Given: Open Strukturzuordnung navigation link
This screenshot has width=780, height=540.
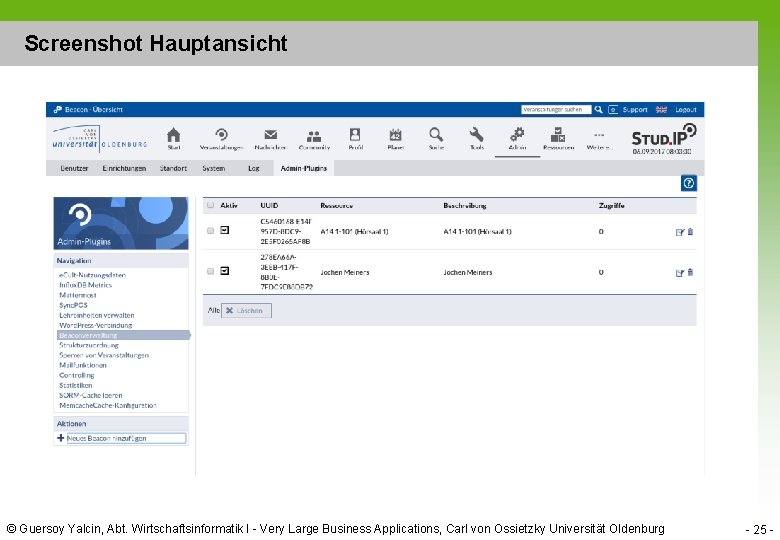Looking at the screenshot, I should (89, 345).
